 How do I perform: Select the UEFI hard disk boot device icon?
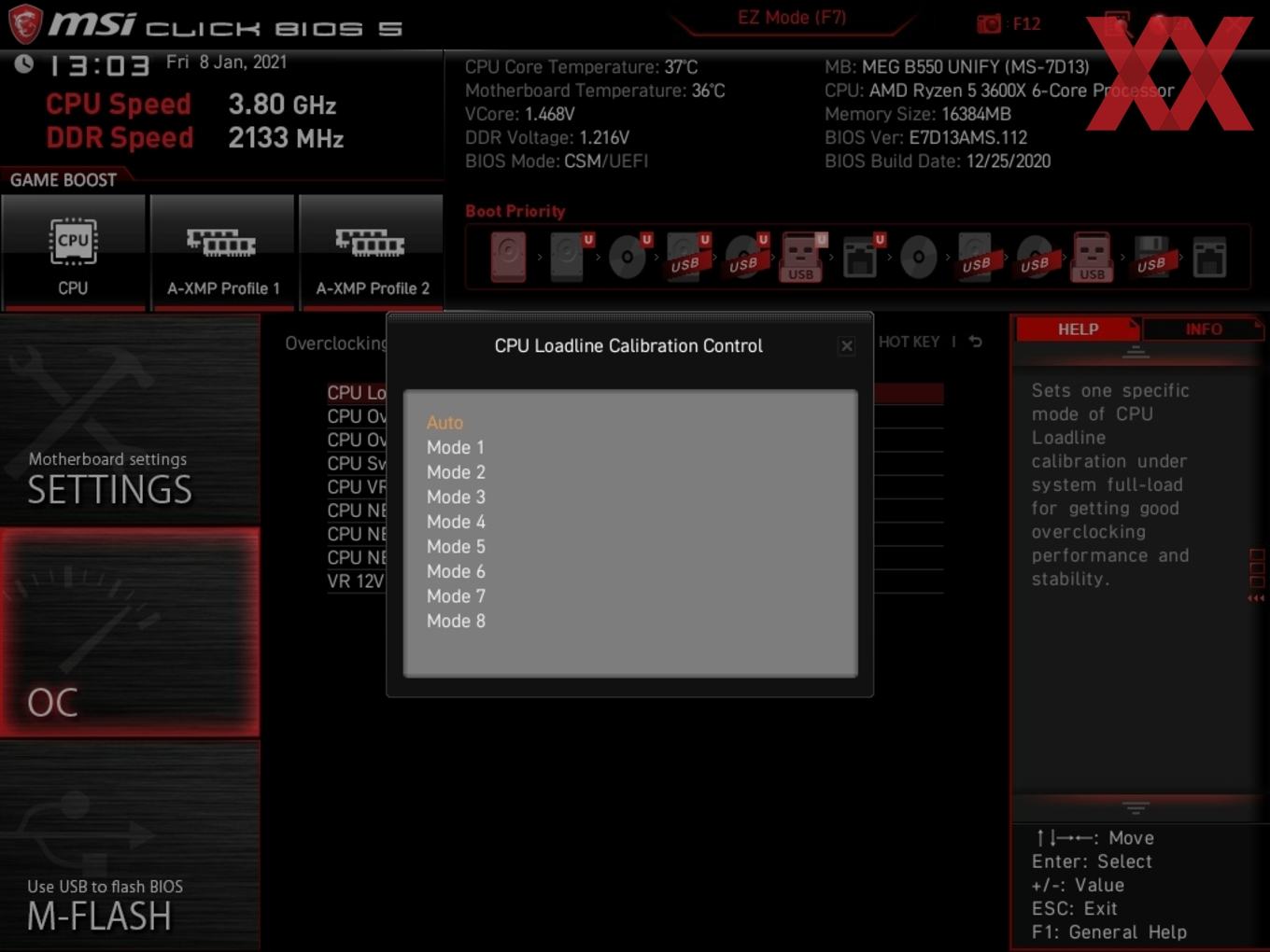pos(568,257)
